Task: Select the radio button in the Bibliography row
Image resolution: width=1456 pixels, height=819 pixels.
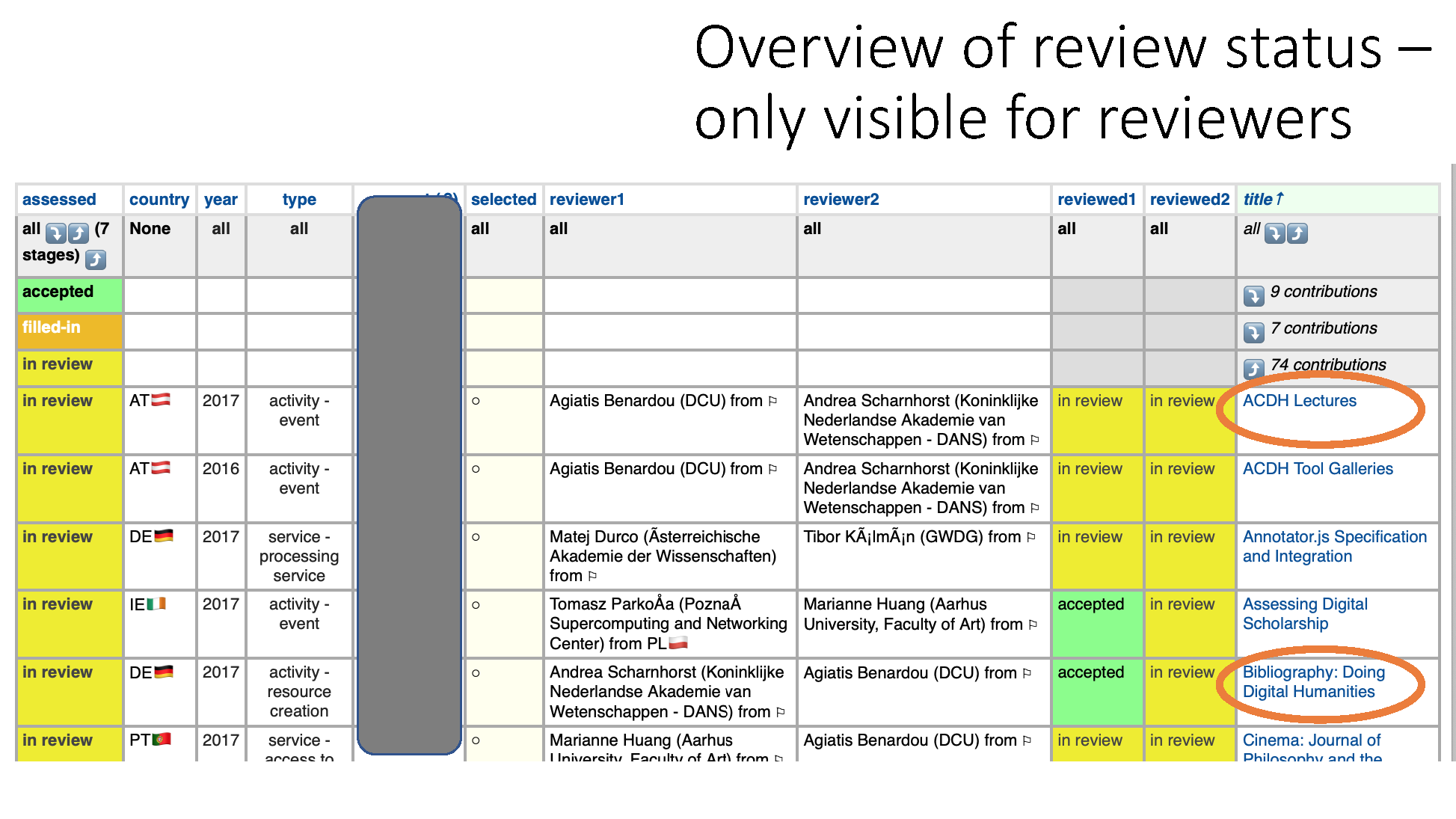Action: pyautogui.click(x=476, y=672)
